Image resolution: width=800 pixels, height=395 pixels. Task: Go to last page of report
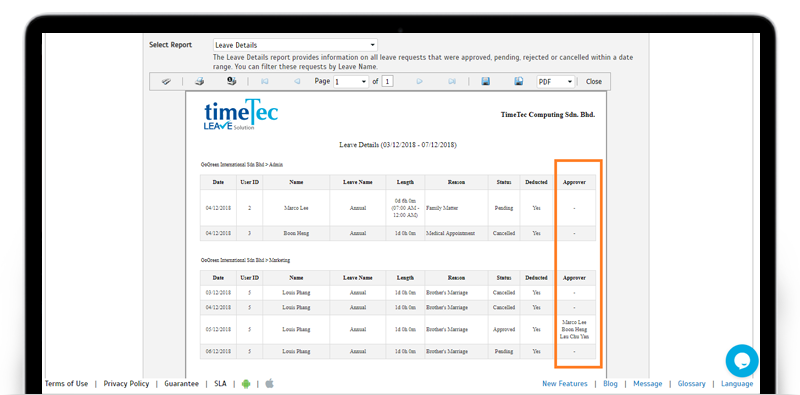(x=452, y=81)
